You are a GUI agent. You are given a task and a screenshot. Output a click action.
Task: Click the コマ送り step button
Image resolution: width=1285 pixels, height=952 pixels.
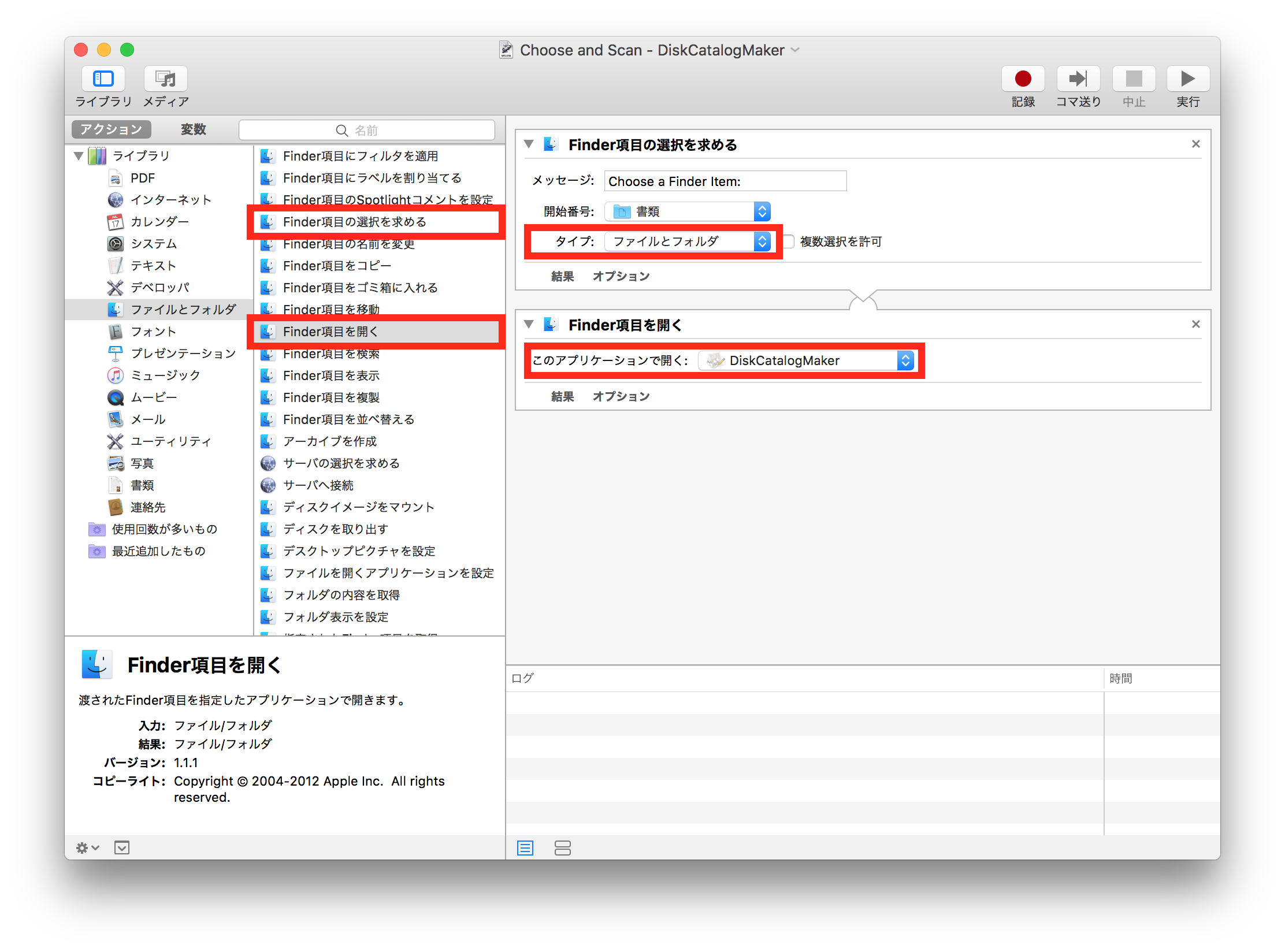1078,79
